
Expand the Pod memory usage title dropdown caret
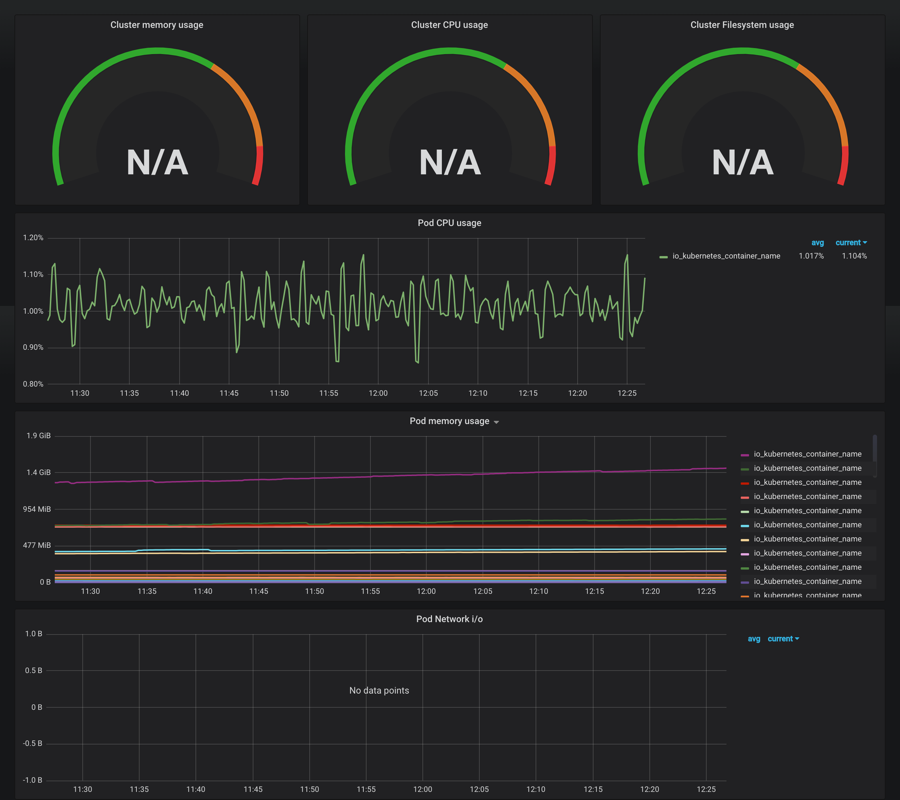tap(496, 422)
